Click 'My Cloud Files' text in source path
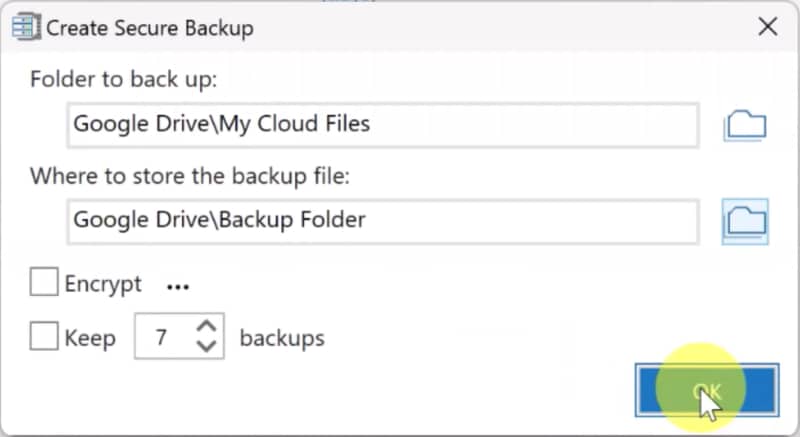The height and width of the screenshot is (437, 800). coord(298,125)
